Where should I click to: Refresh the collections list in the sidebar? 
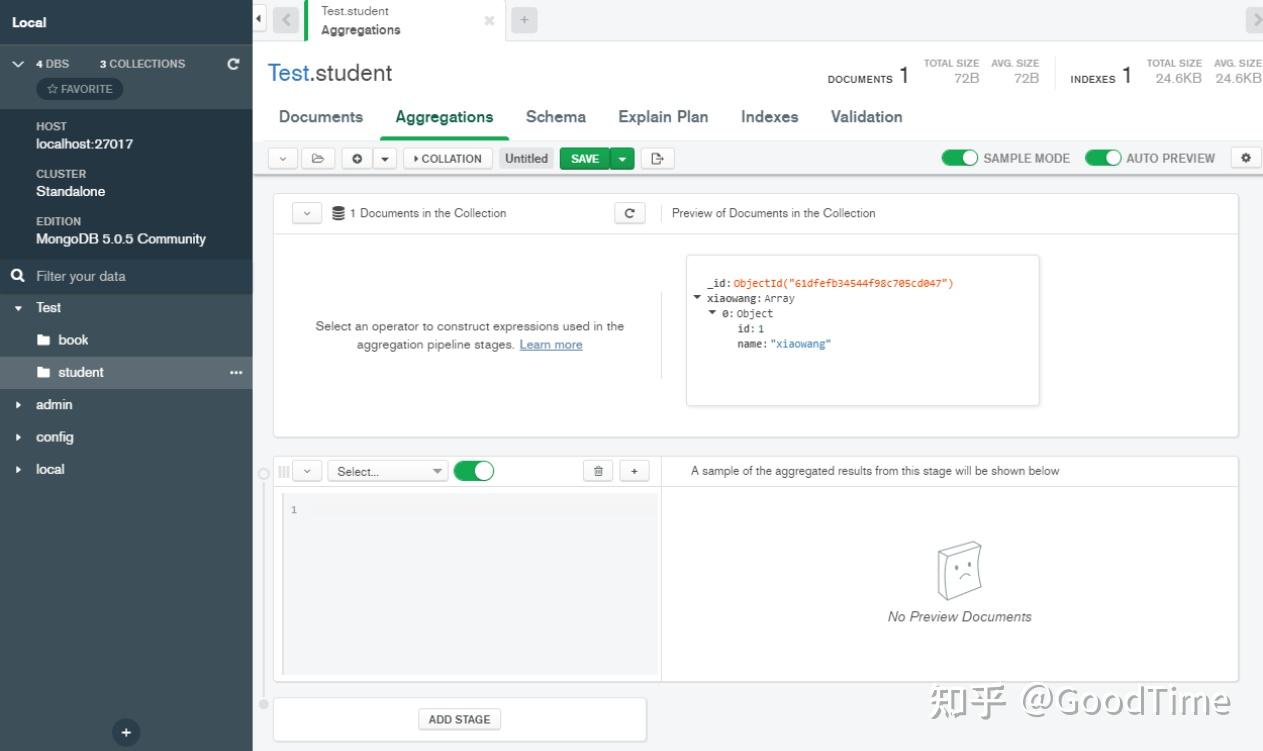[x=233, y=63]
